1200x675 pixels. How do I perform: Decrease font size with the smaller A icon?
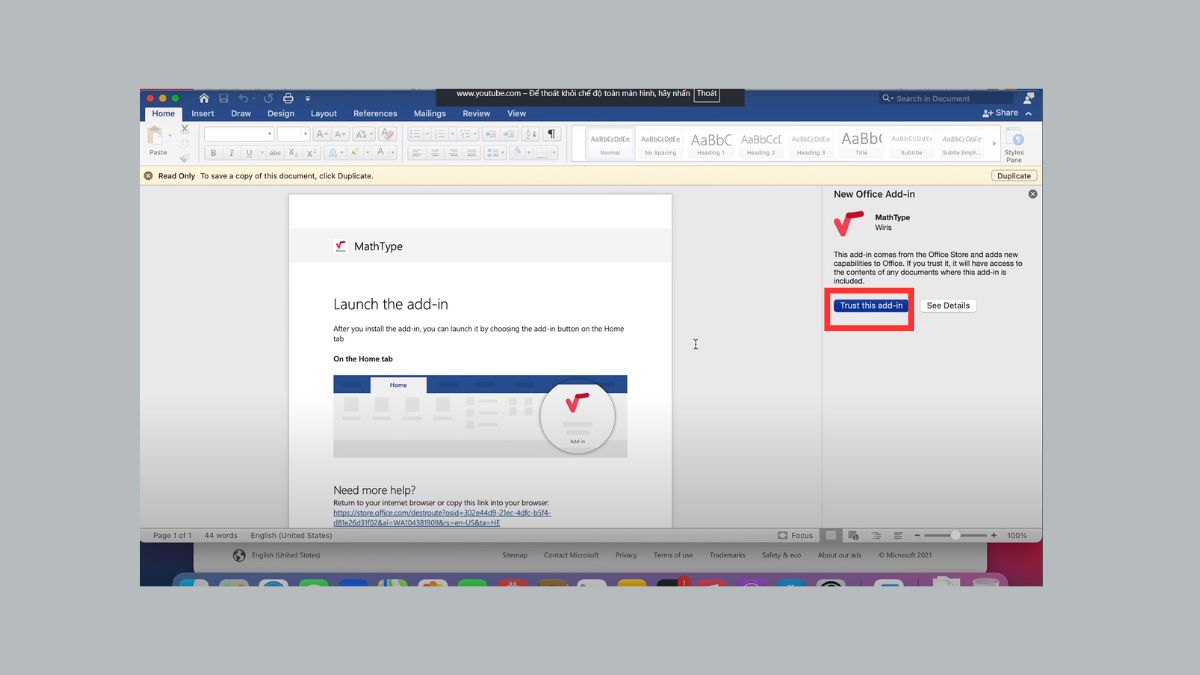(340, 134)
